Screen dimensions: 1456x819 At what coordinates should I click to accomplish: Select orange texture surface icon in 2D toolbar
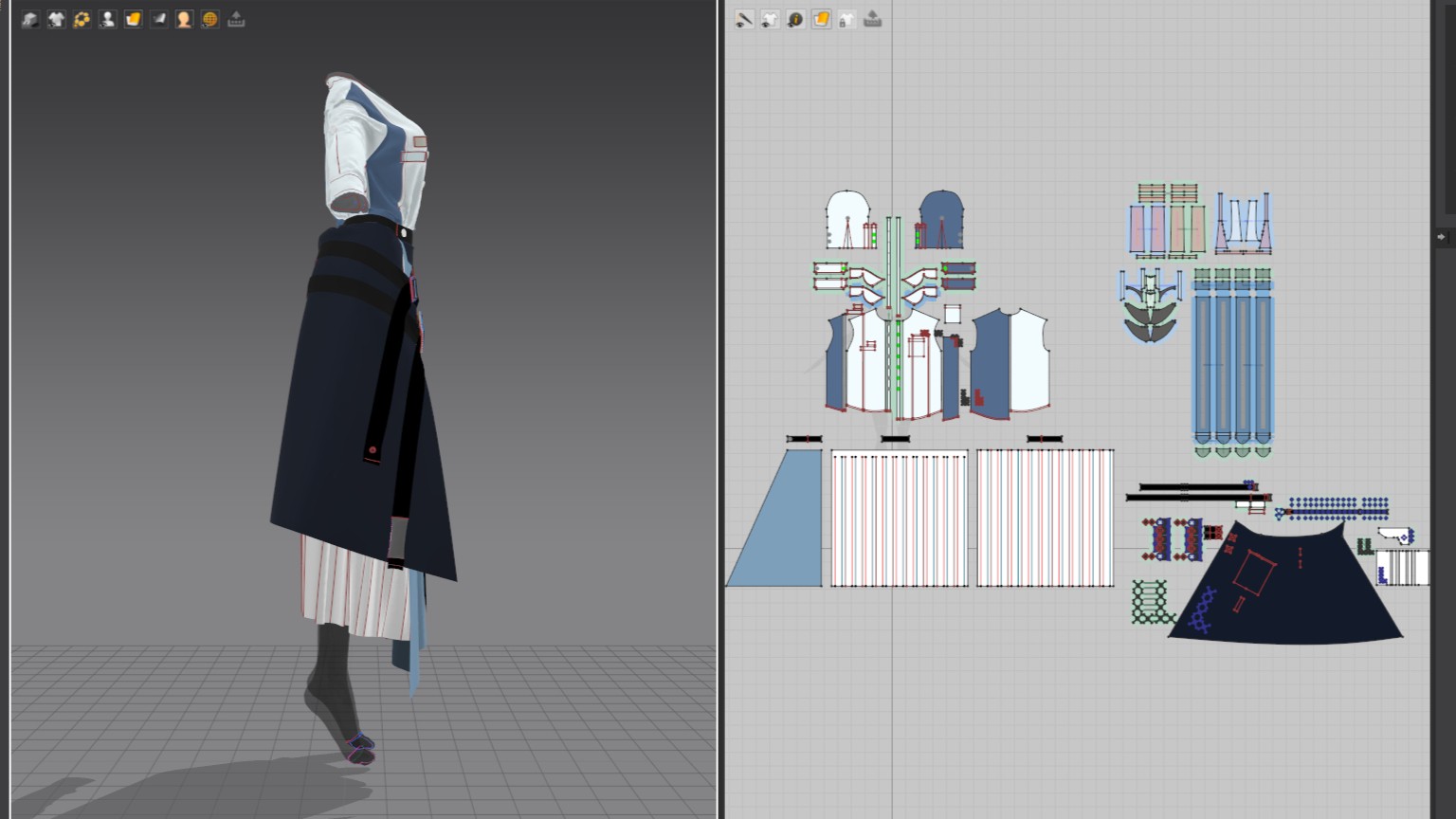point(821,19)
